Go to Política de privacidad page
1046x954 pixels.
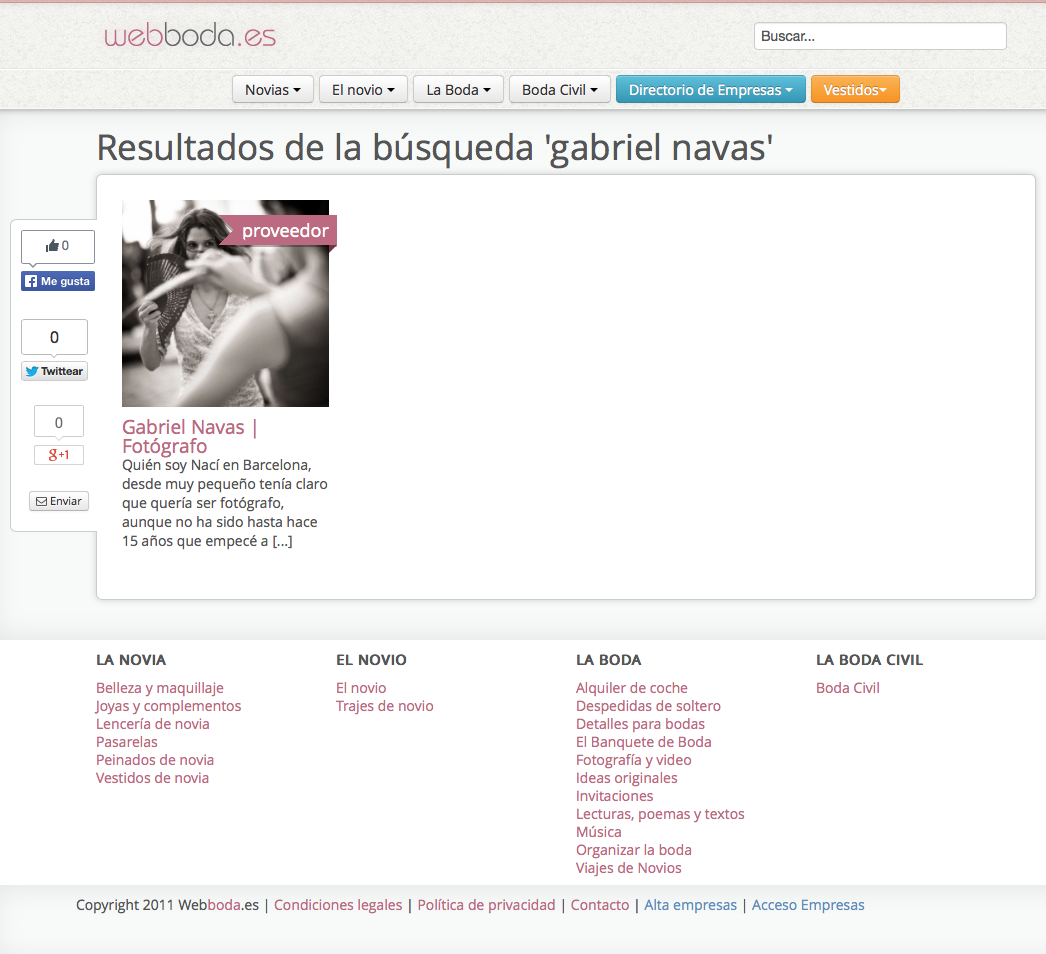(486, 905)
